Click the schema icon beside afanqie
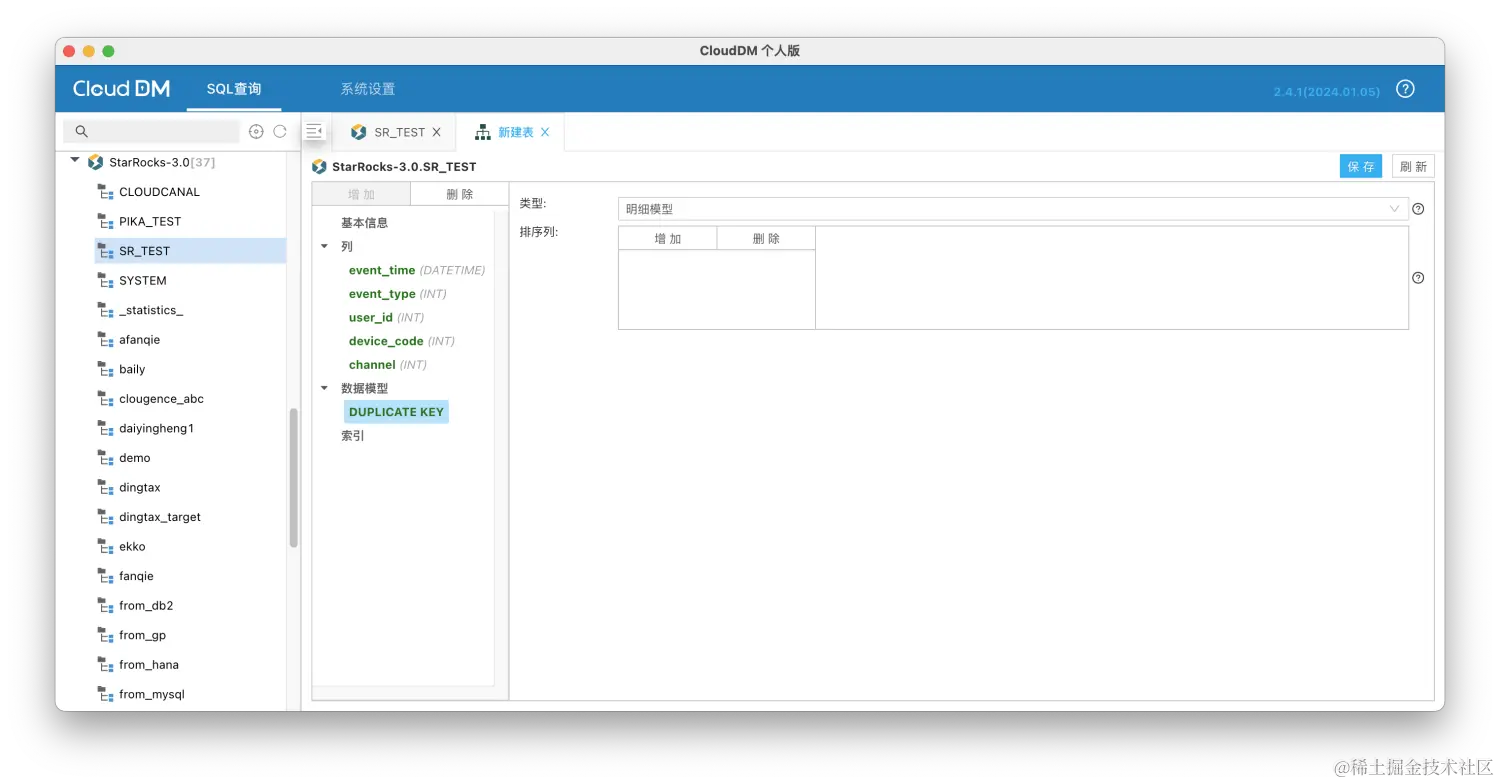This screenshot has width=1500, height=784. coord(105,340)
